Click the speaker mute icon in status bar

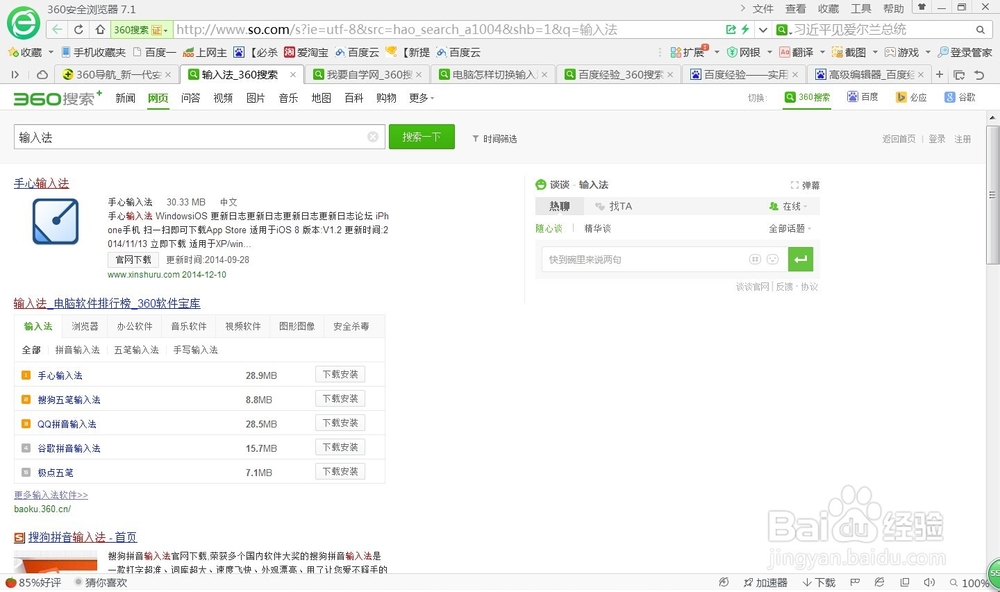[929, 582]
